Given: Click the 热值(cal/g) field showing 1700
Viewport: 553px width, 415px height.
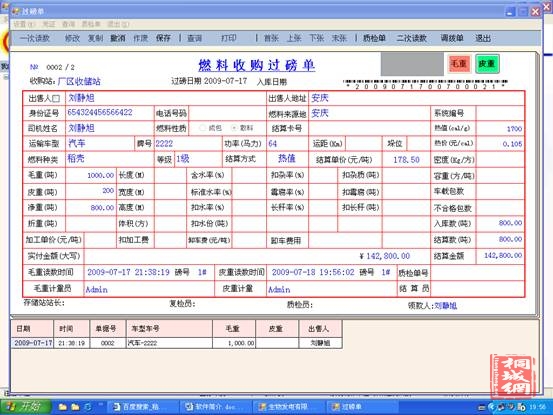Looking at the screenshot, I should pyautogui.click(x=500, y=129).
